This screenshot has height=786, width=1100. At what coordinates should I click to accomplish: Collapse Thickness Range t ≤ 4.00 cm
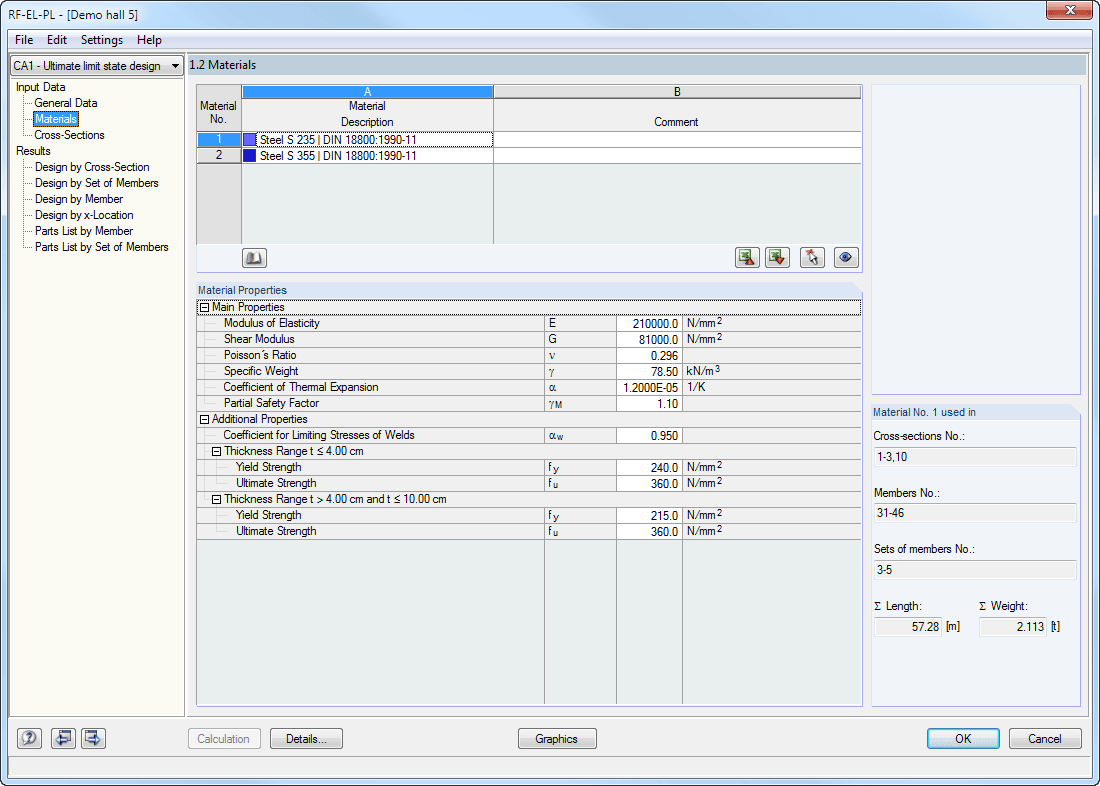[216, 451]
